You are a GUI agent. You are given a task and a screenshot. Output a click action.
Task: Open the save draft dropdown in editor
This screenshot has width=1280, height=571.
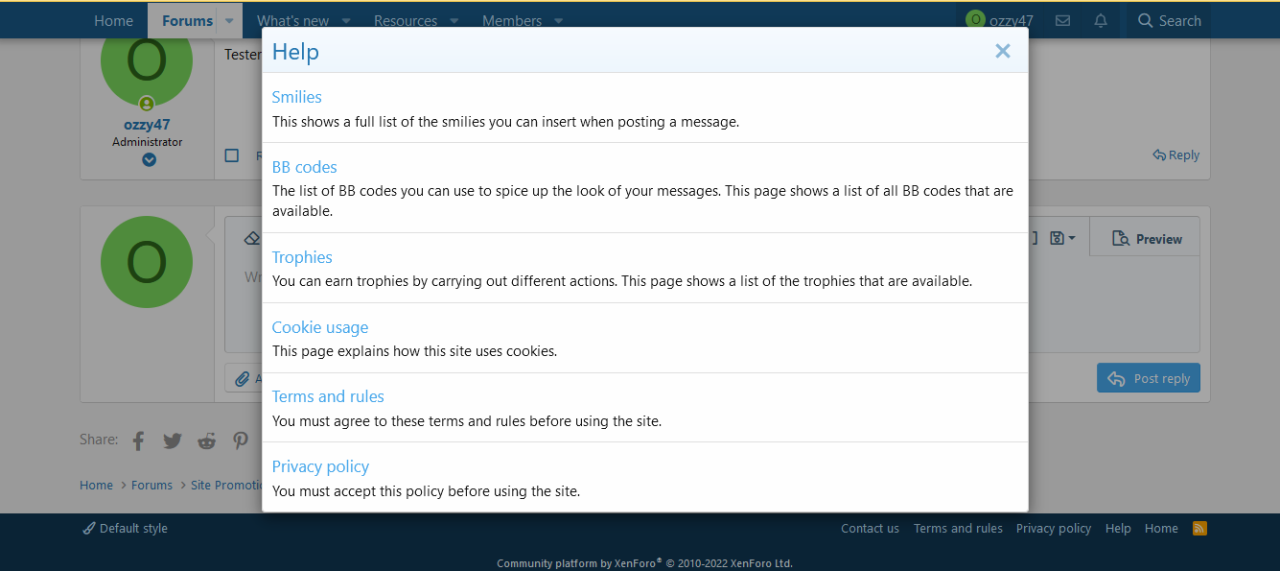(1062, 239)
